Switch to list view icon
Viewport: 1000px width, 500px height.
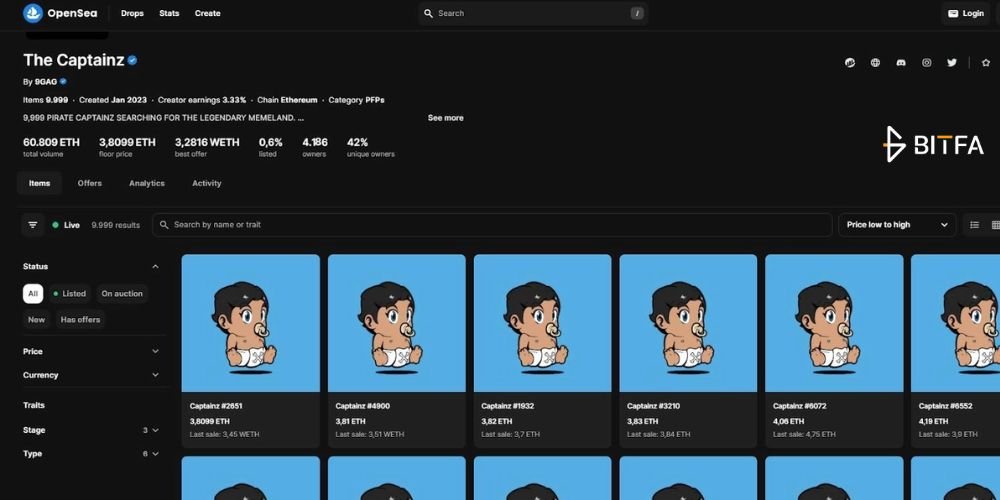[x=974, y=224]
